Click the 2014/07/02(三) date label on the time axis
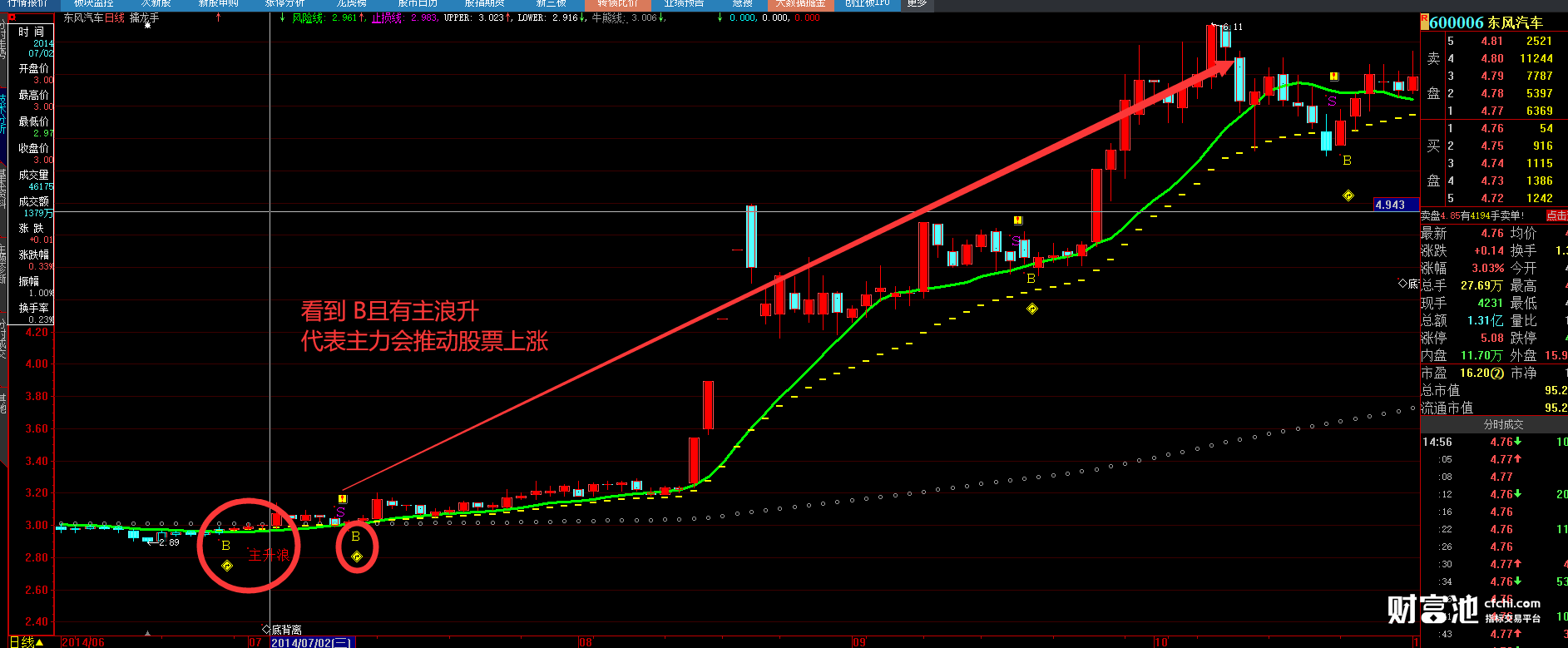 tap(313, 642)
